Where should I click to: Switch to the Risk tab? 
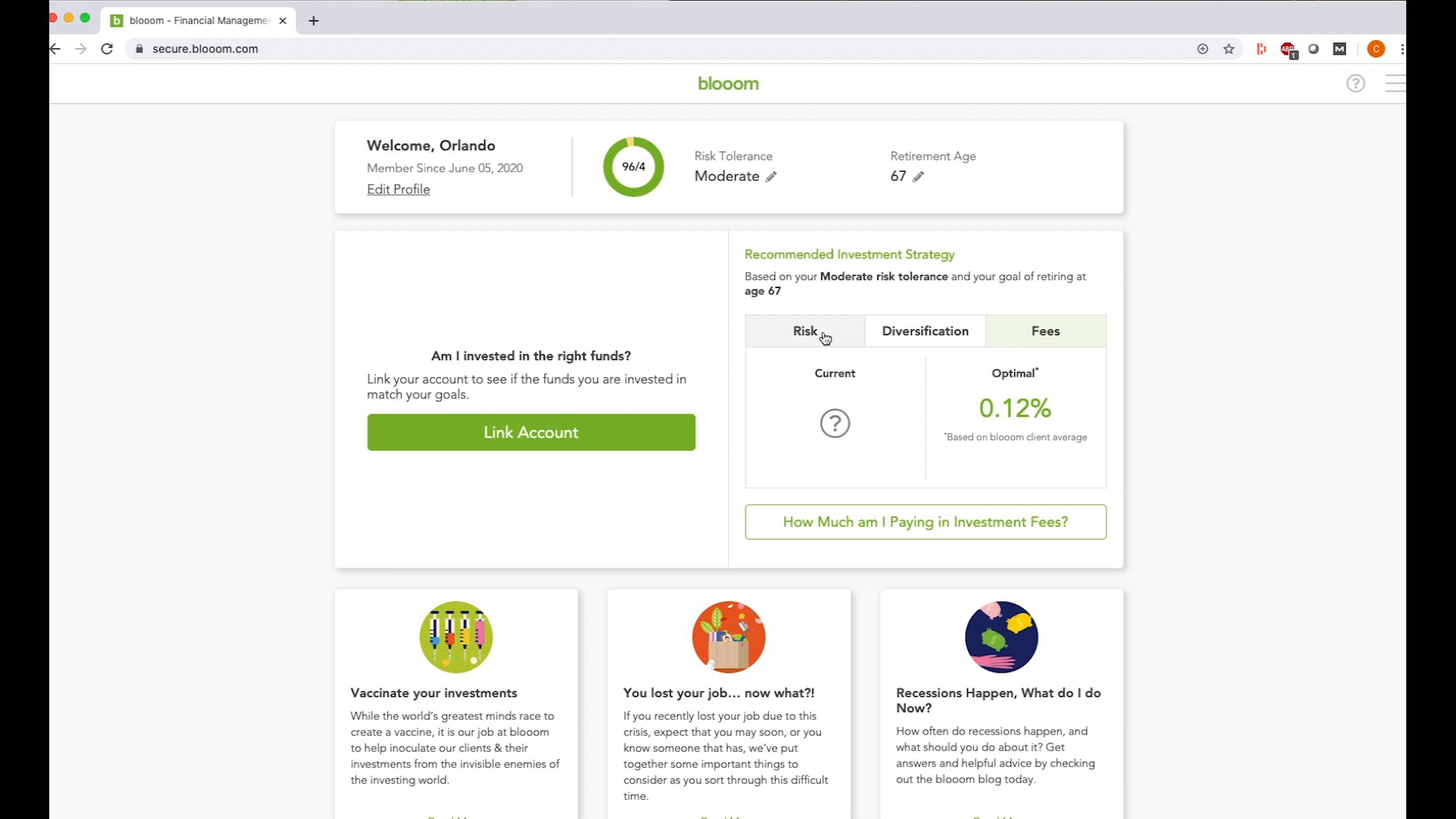pyautogui.click(x=805, y=331)
